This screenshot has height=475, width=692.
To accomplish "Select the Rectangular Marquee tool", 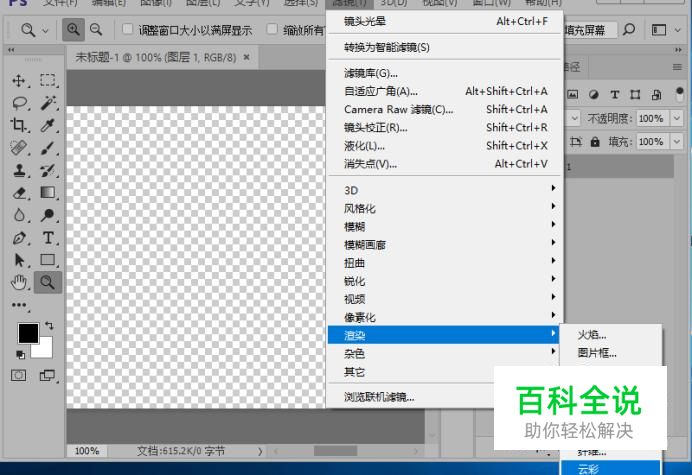I will click(47, 80).
